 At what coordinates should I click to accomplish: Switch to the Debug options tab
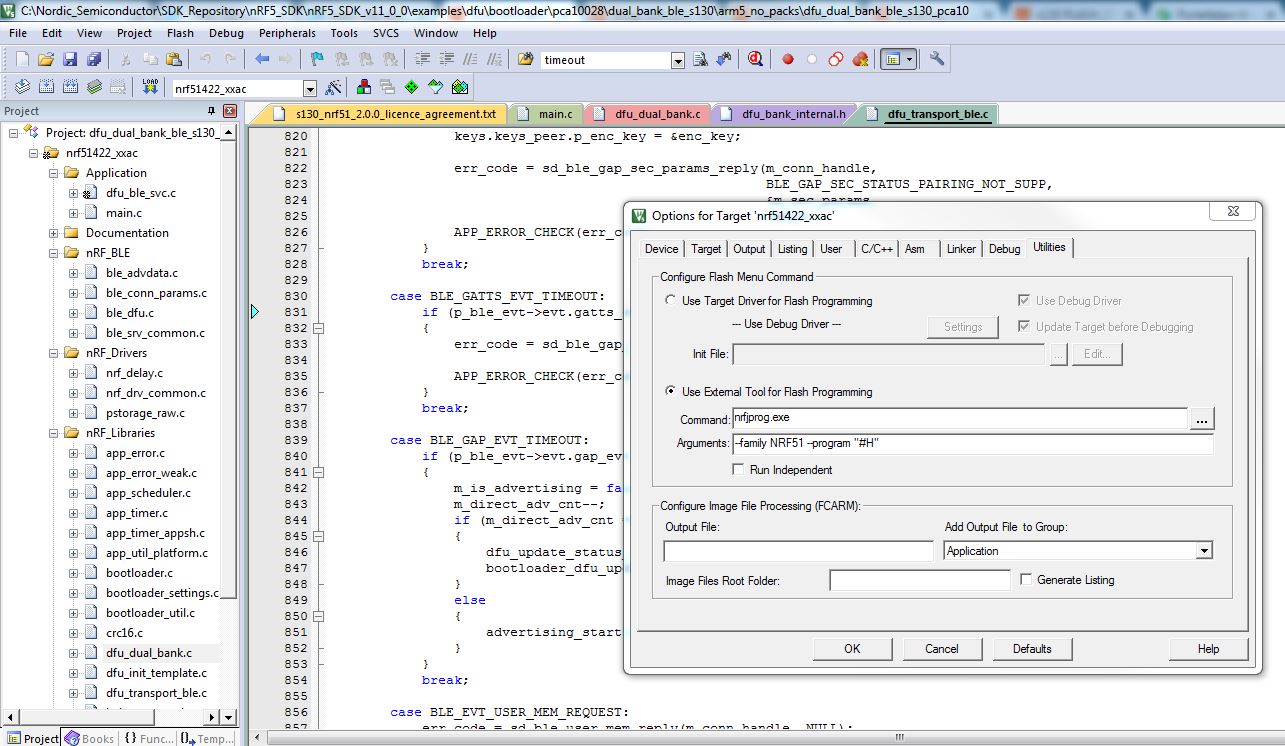[x=1004, y=249]
